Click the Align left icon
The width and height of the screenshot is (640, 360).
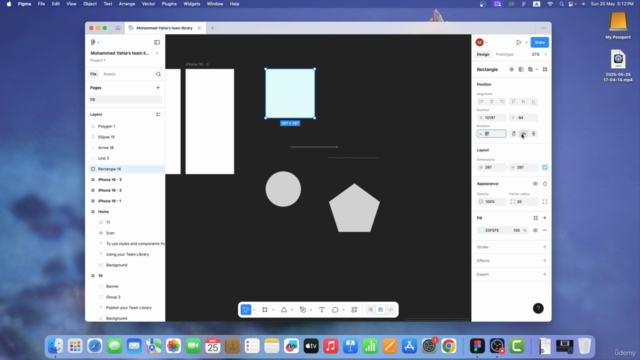pyautogui.click(x=481, y=102)
